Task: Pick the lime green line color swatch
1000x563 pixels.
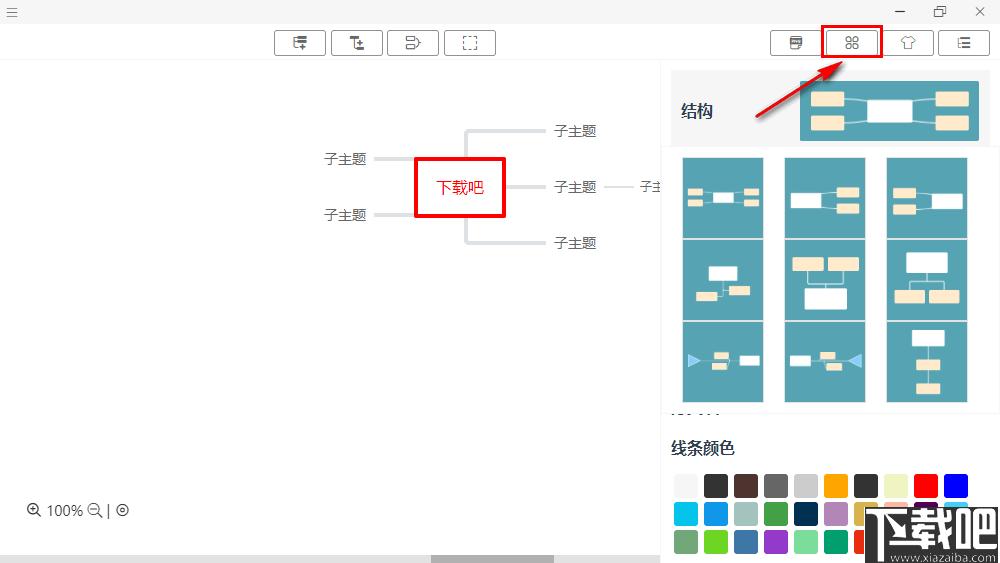Action: (x=716, y=542)
